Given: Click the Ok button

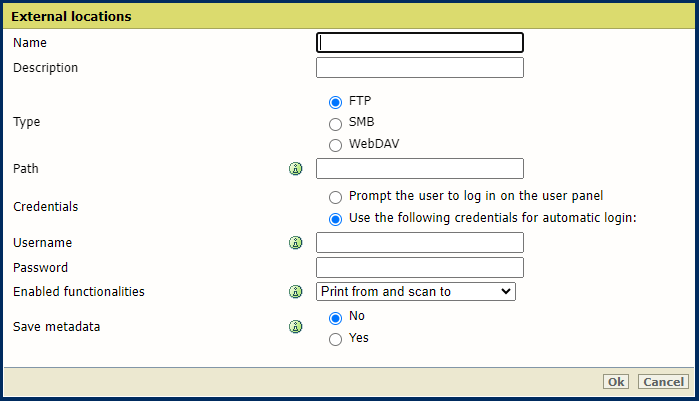Looking at the screenshot, I should pyautogui.click(x=616, y=382).
